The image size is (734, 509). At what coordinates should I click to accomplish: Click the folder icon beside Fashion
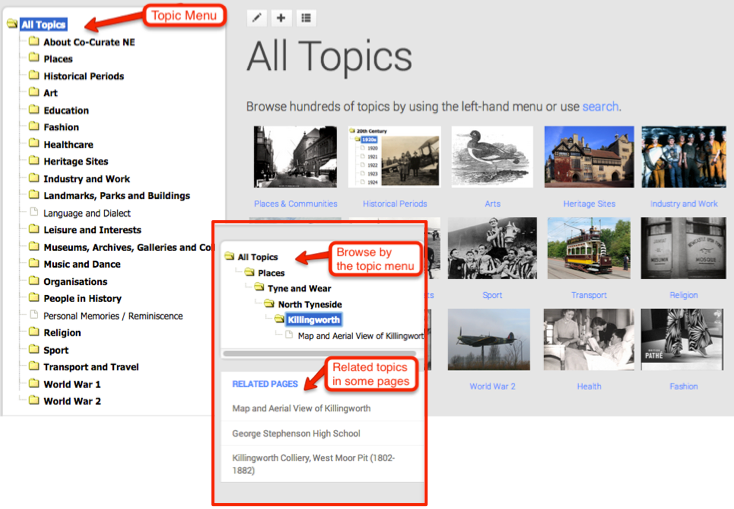[x=34, y=127]
